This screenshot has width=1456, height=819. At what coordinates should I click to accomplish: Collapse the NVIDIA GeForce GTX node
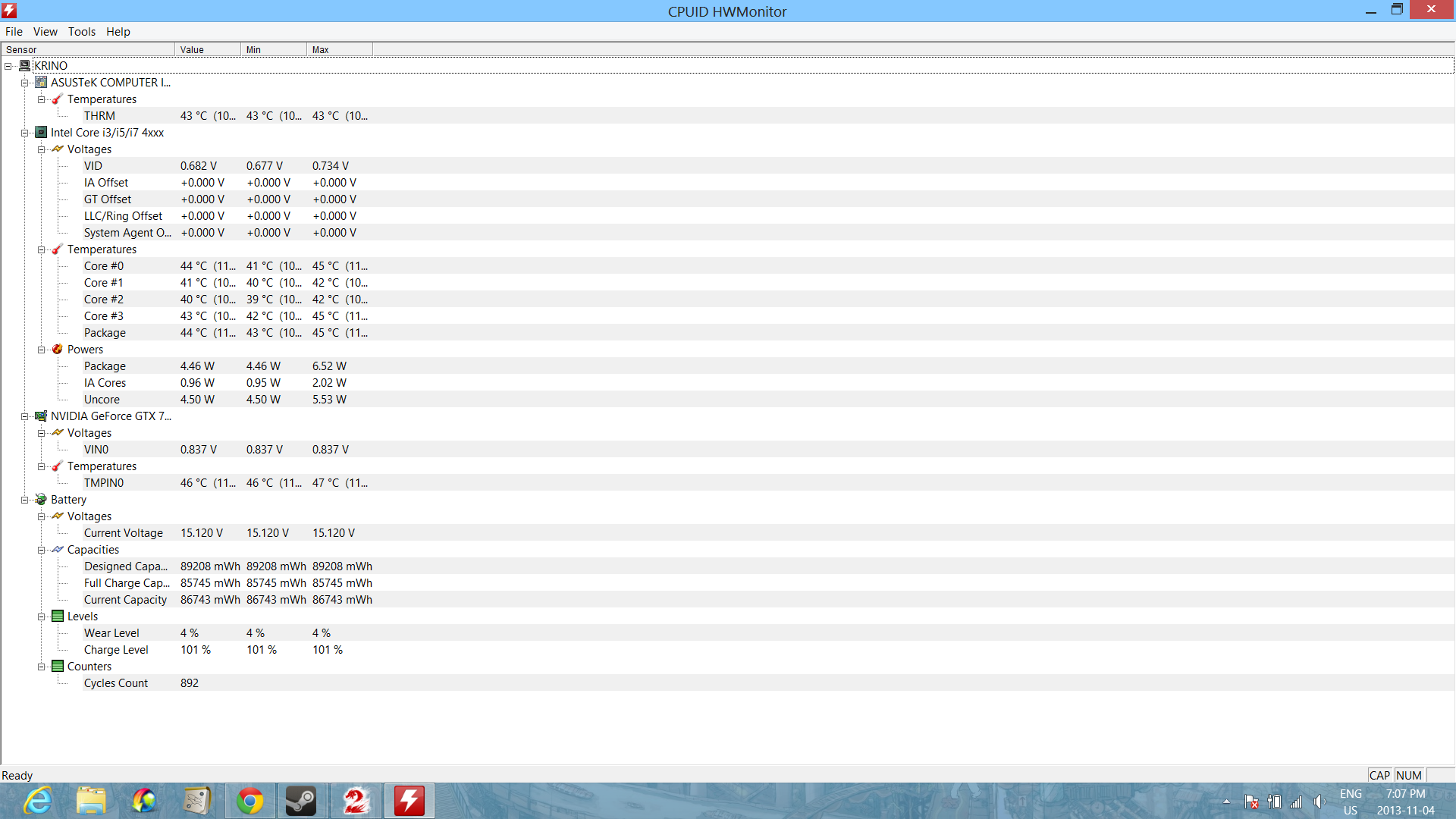25,416
